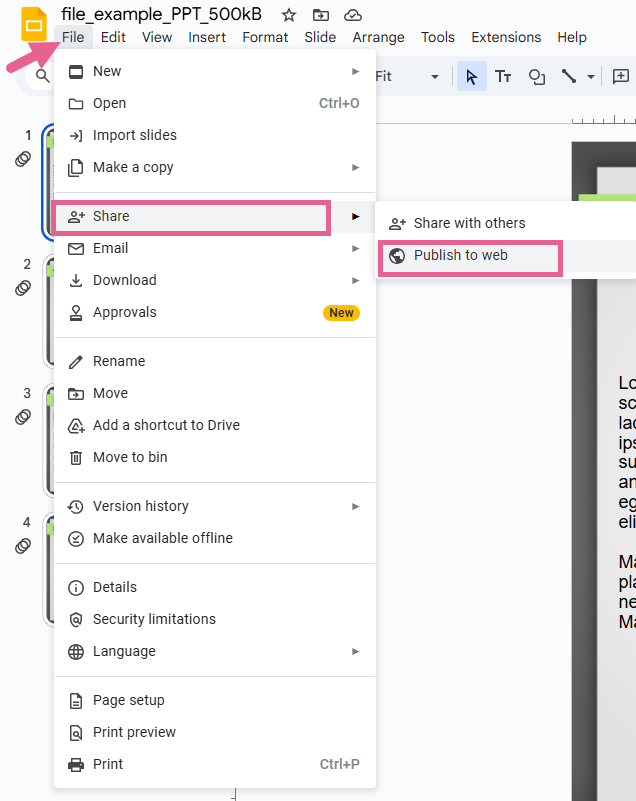
Task: Toggle Make available offline
Action: 162,538
